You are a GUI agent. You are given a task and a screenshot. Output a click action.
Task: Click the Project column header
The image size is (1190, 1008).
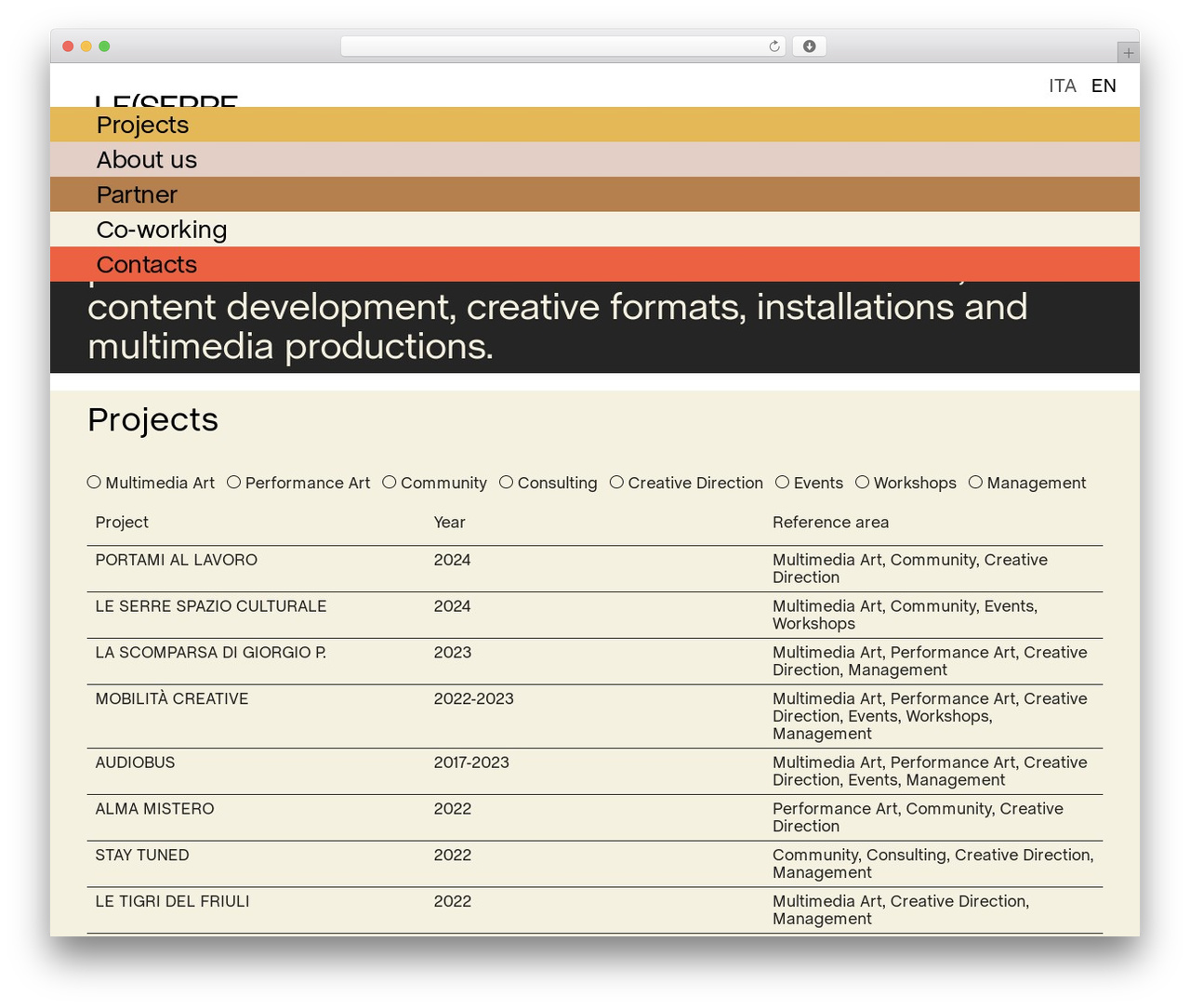pos(122,523)
